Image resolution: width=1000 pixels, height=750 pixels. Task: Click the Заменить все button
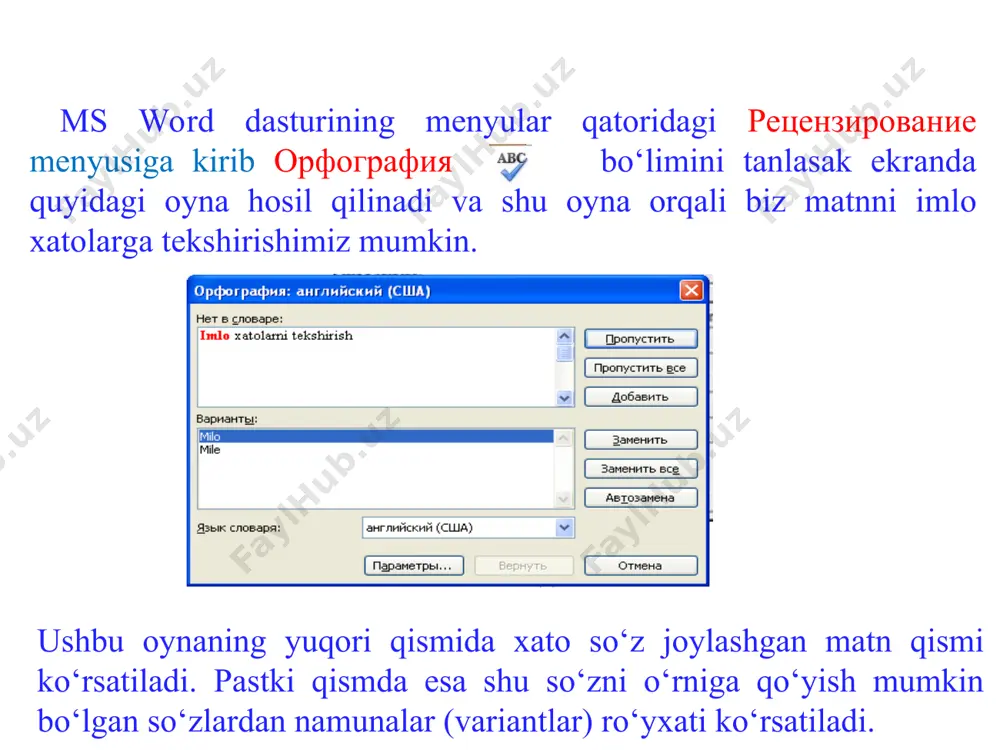pyautogui.click(x=640, y=469)
